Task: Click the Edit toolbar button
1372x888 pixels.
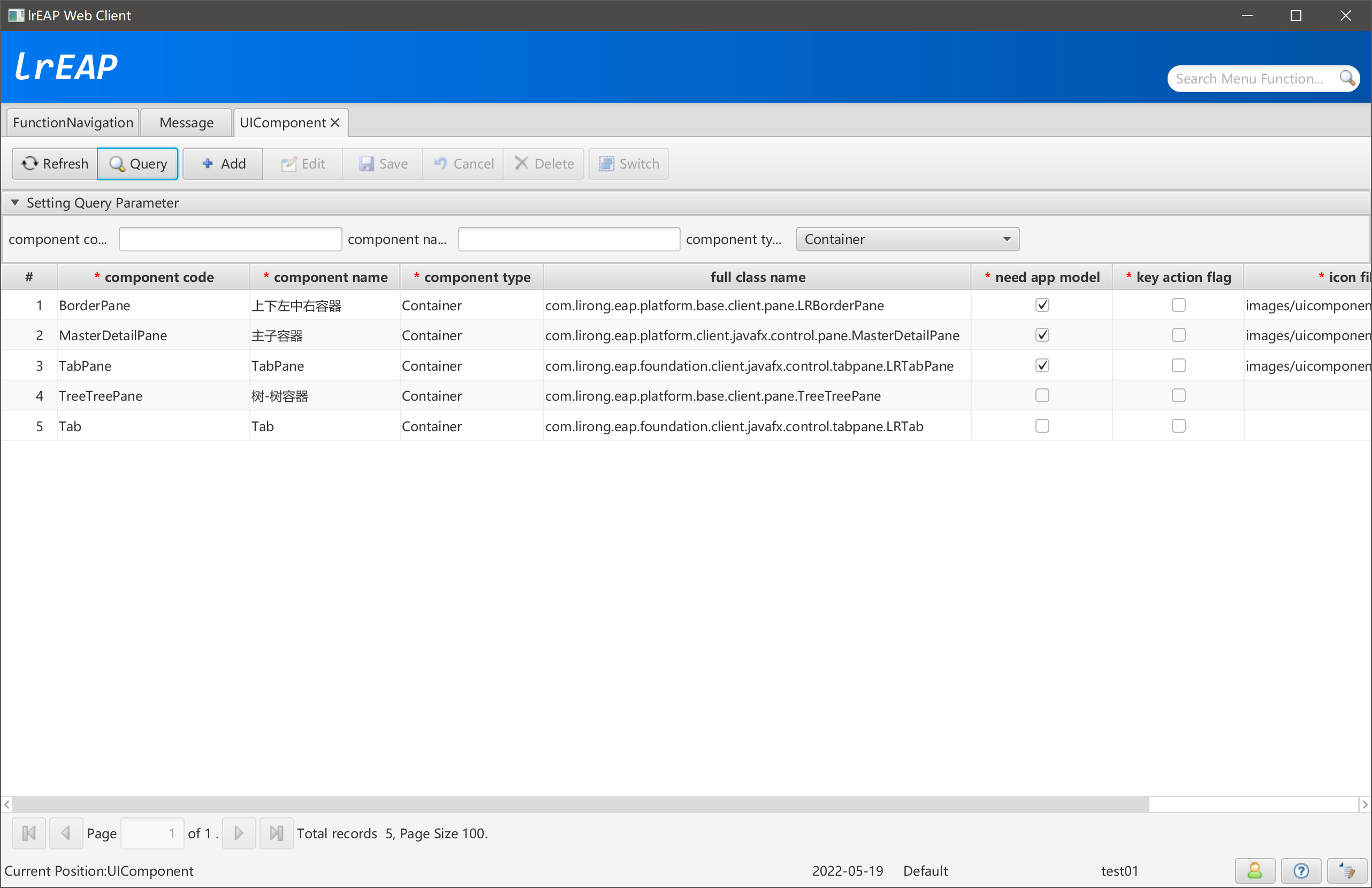Action: click(303, 164)
